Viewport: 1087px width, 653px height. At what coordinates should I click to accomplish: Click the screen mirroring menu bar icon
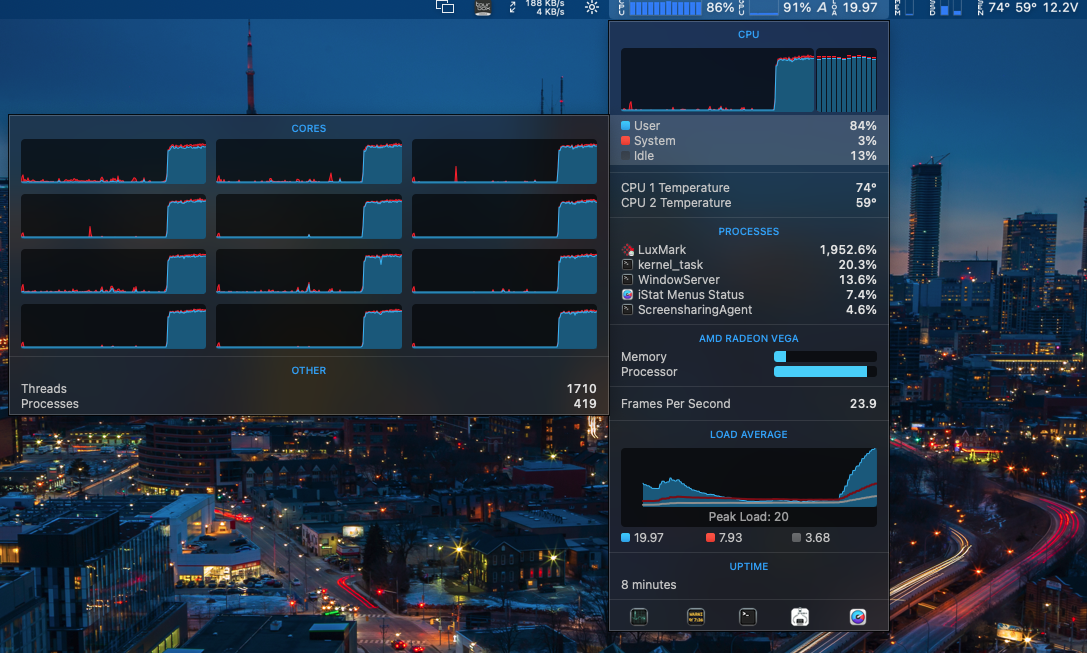tap(444, 7)
